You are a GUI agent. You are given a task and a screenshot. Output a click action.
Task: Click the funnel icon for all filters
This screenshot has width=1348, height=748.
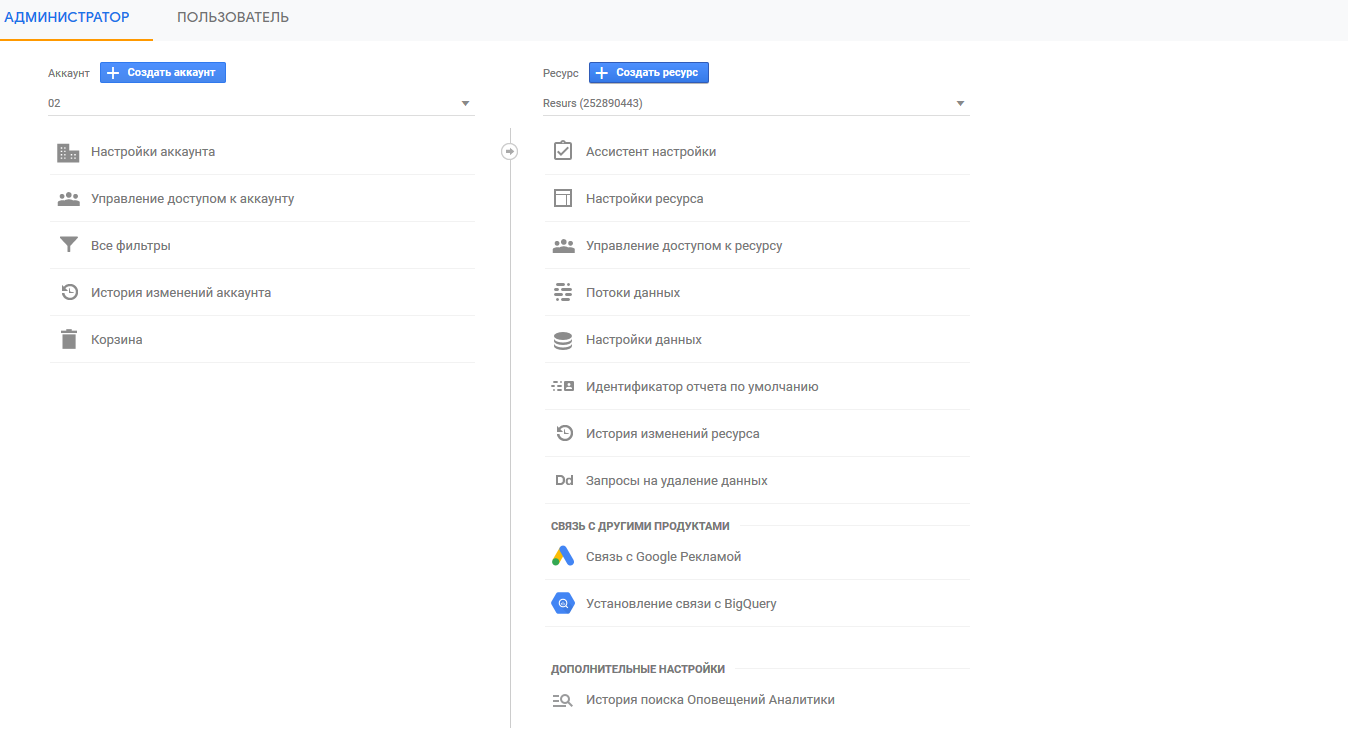tap(68, 245)
